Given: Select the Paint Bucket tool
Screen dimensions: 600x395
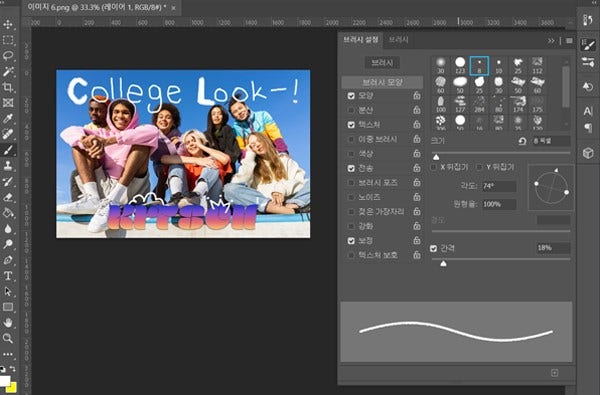Looking at the screenshot, I should pyautogui.click(x=8, y=213).
